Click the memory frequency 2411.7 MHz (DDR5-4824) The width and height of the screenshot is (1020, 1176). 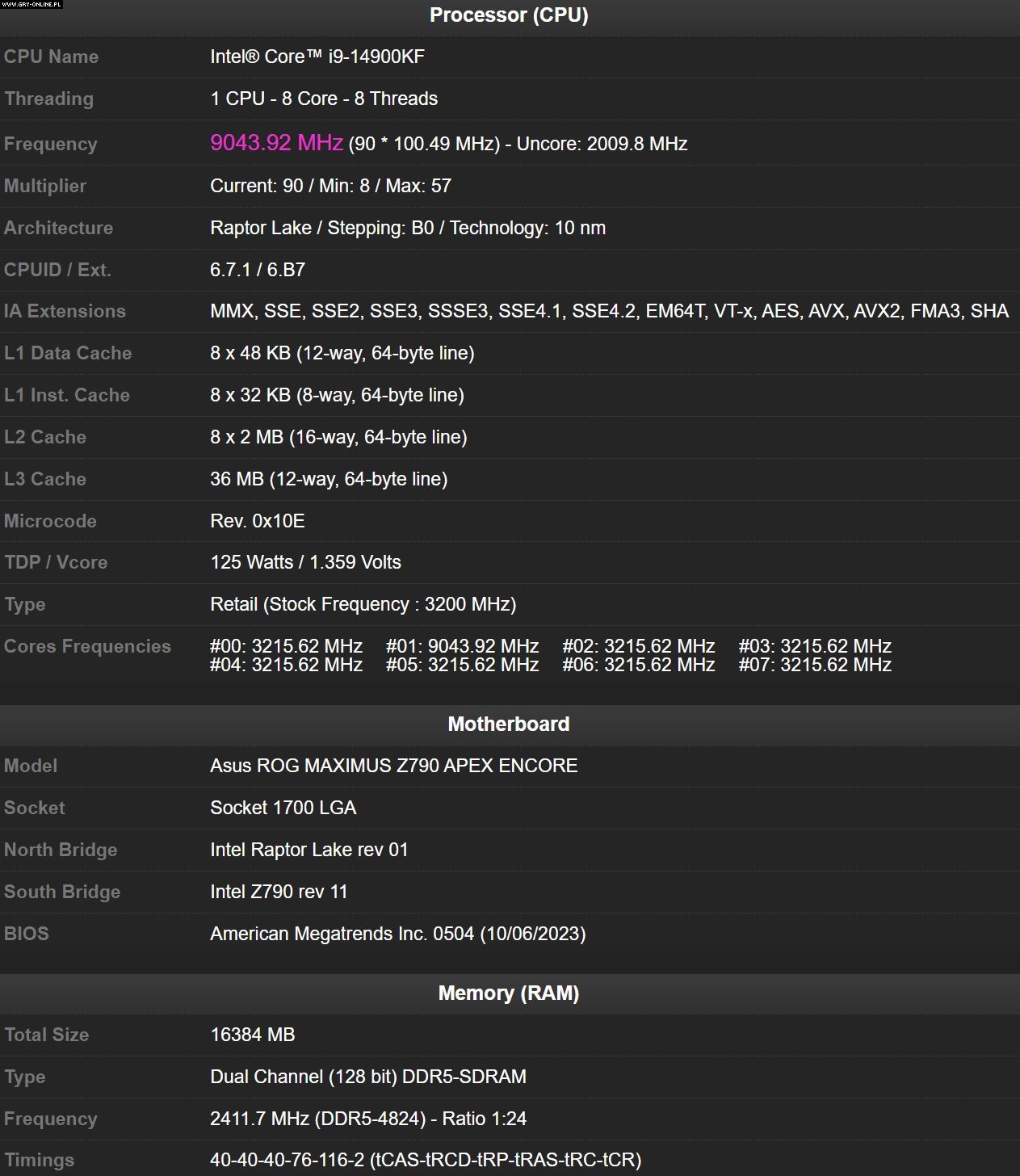tap(318, 1119)
